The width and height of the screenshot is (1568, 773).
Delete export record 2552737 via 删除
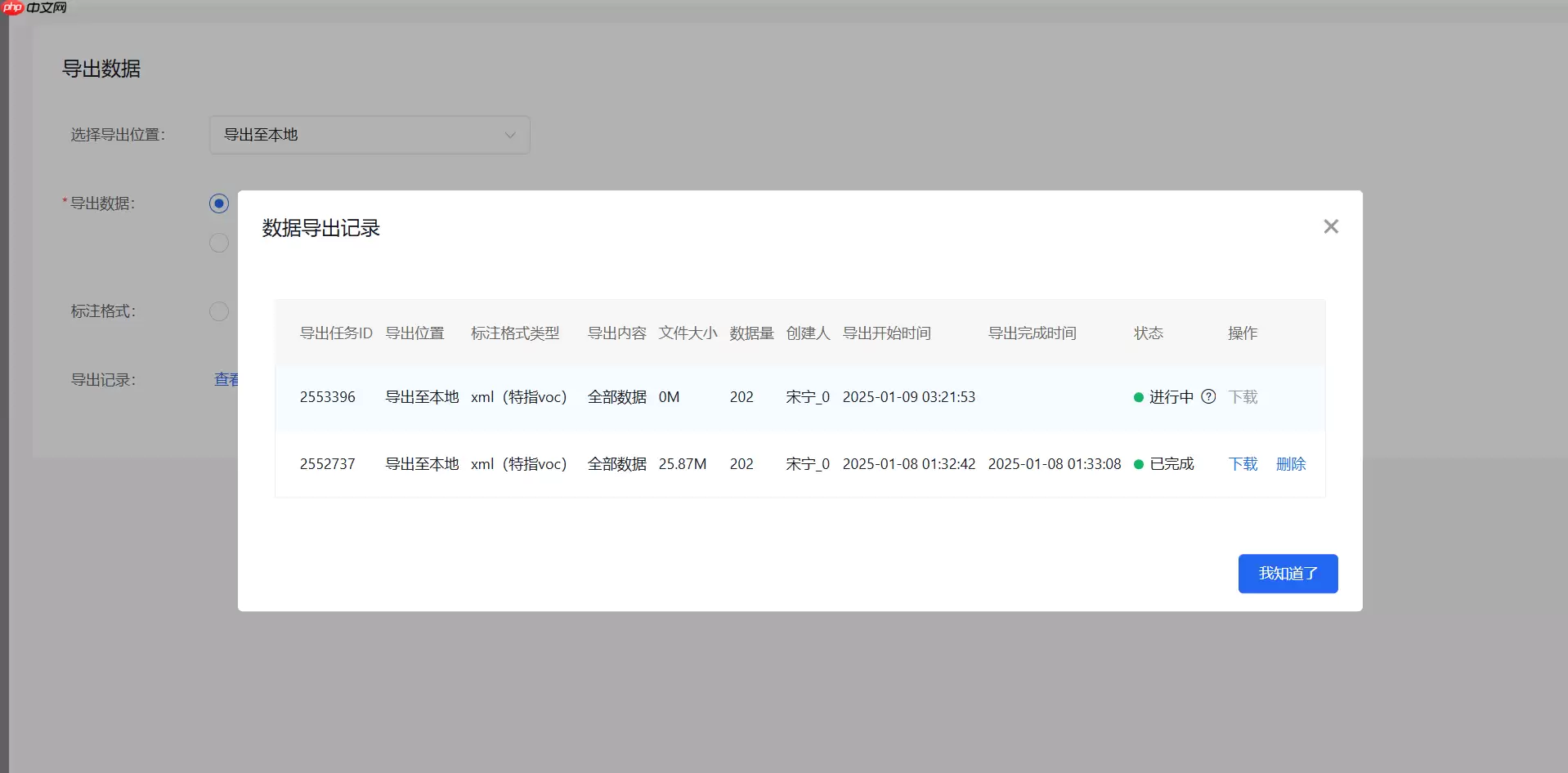(1290, 464)
